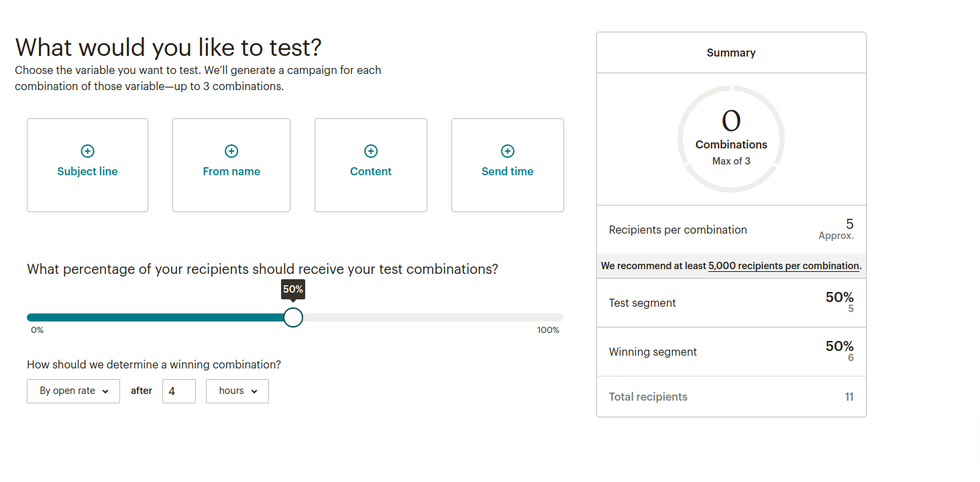Focus the wait duration field showing 4
The image size is (980, 482).
(x=178, y=391)
